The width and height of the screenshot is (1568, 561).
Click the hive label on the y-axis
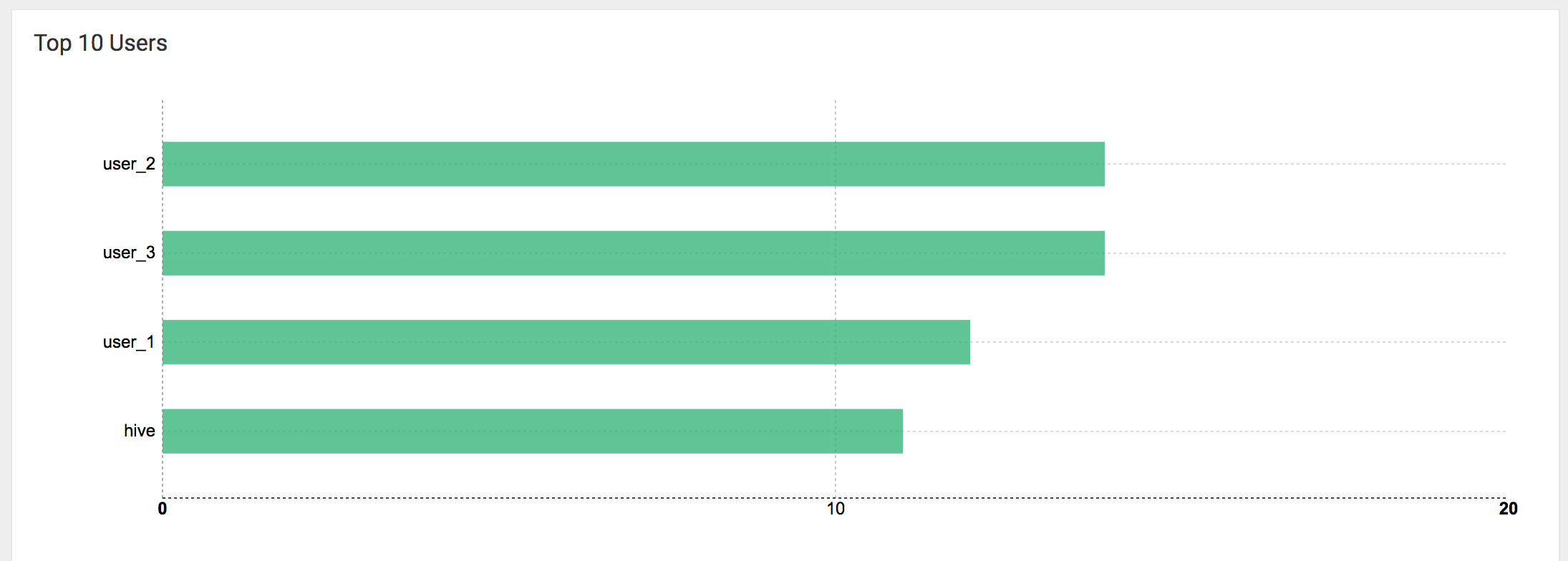click(139, 431)
